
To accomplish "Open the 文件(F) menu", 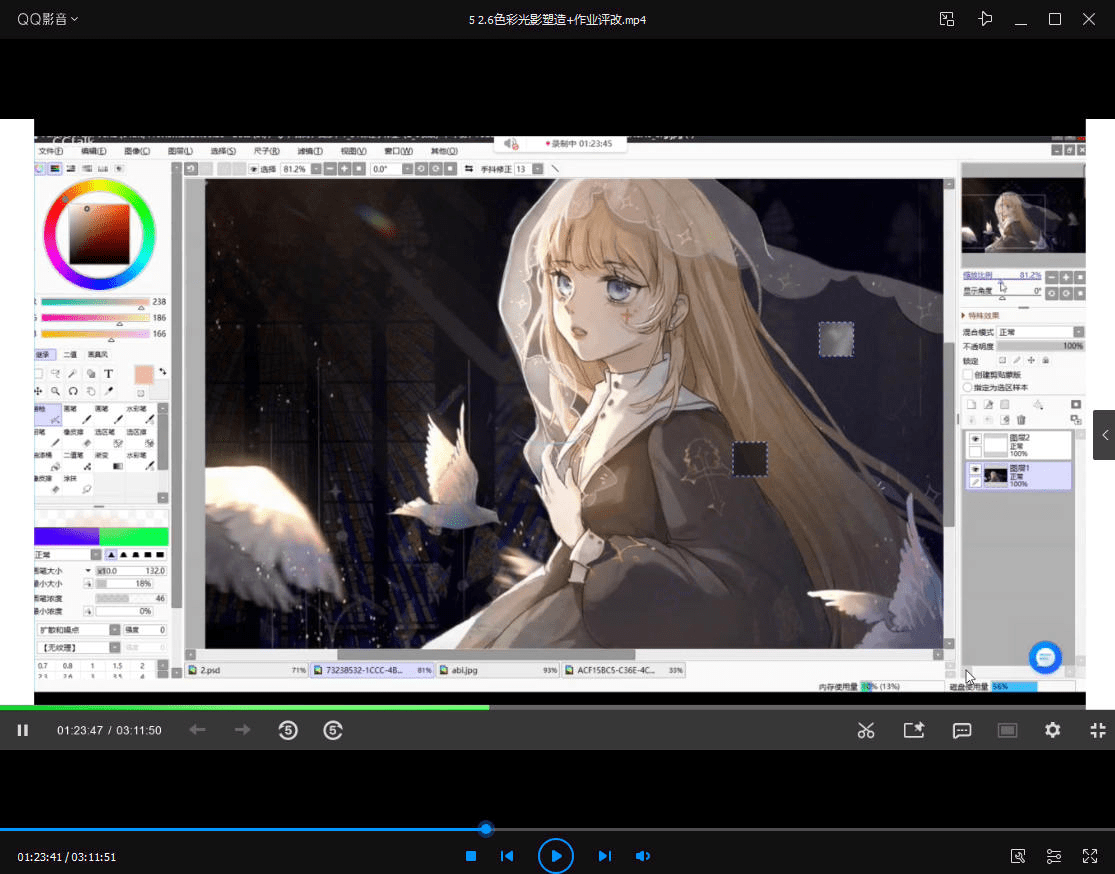I will [50, 151].
